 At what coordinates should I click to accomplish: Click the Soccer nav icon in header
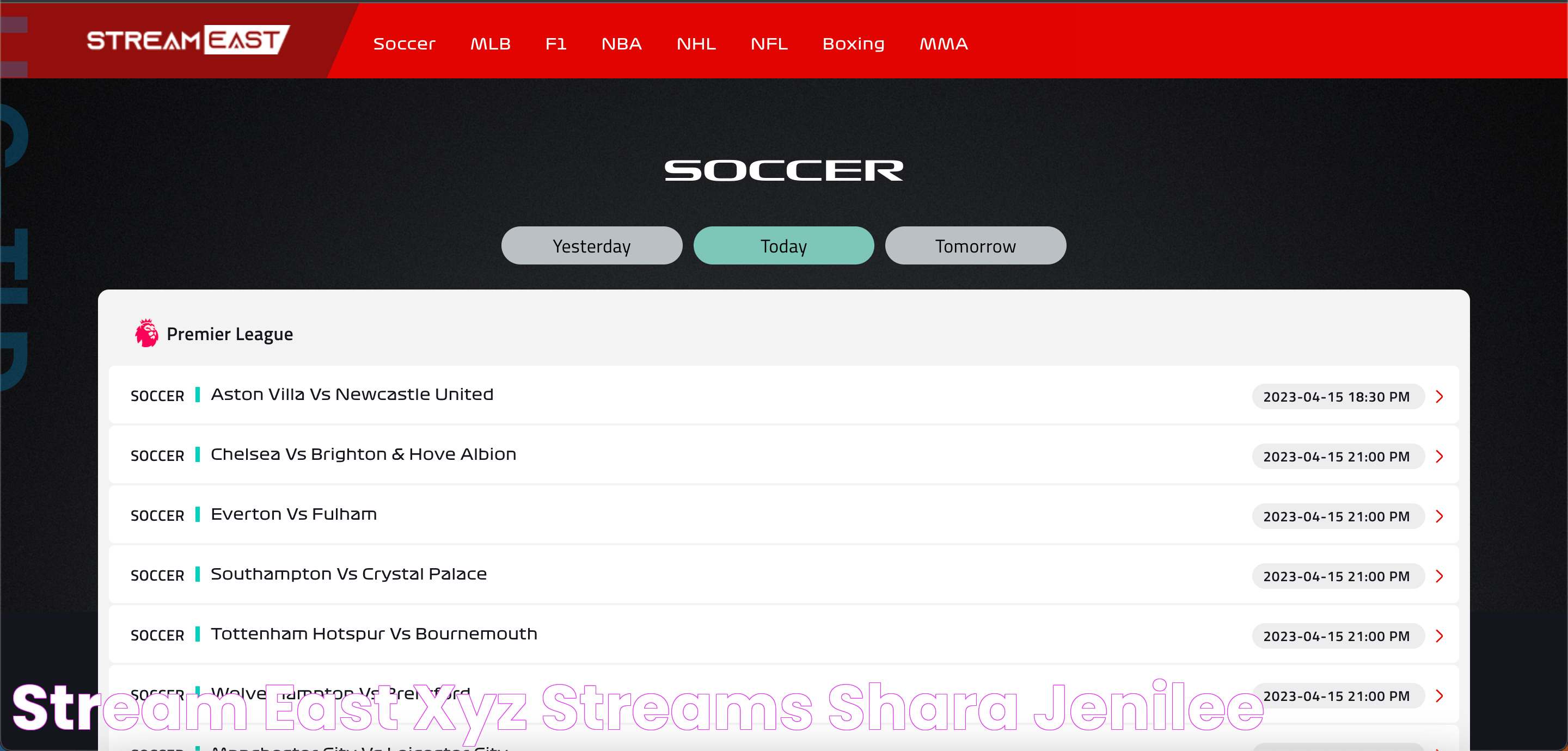point(405,43)
